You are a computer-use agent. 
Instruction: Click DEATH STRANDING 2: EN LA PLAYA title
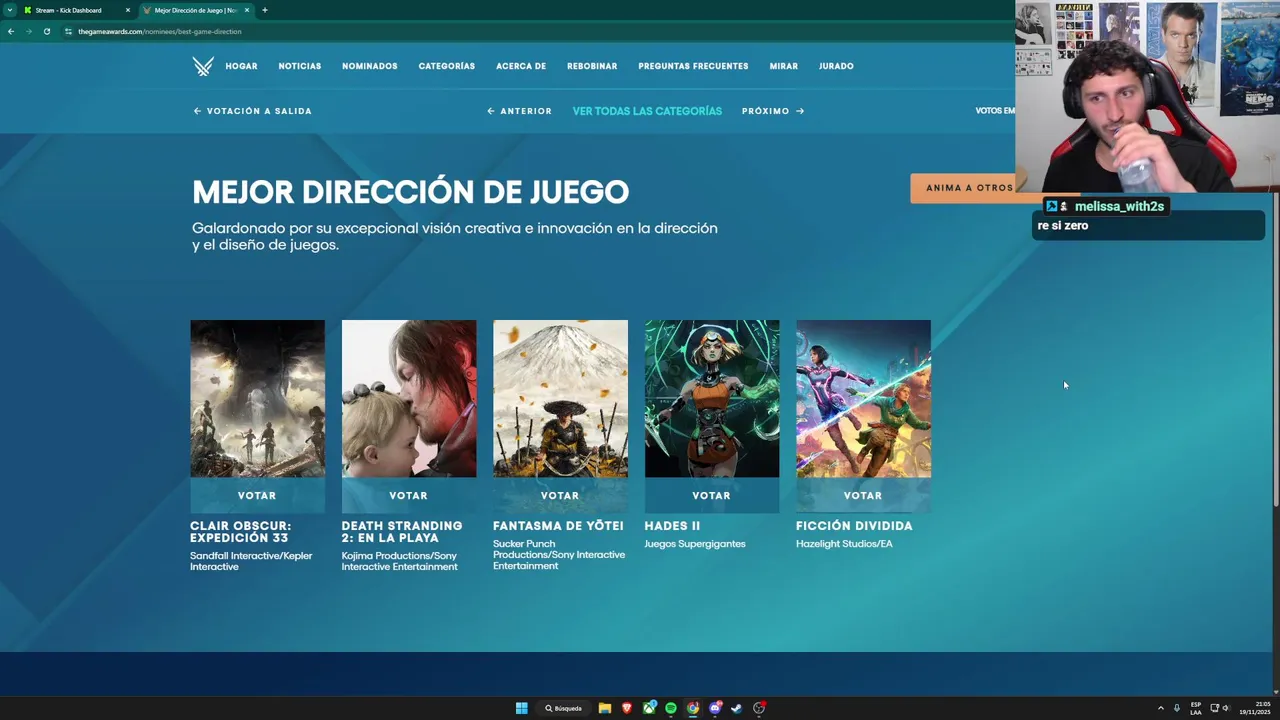[402, 532]
